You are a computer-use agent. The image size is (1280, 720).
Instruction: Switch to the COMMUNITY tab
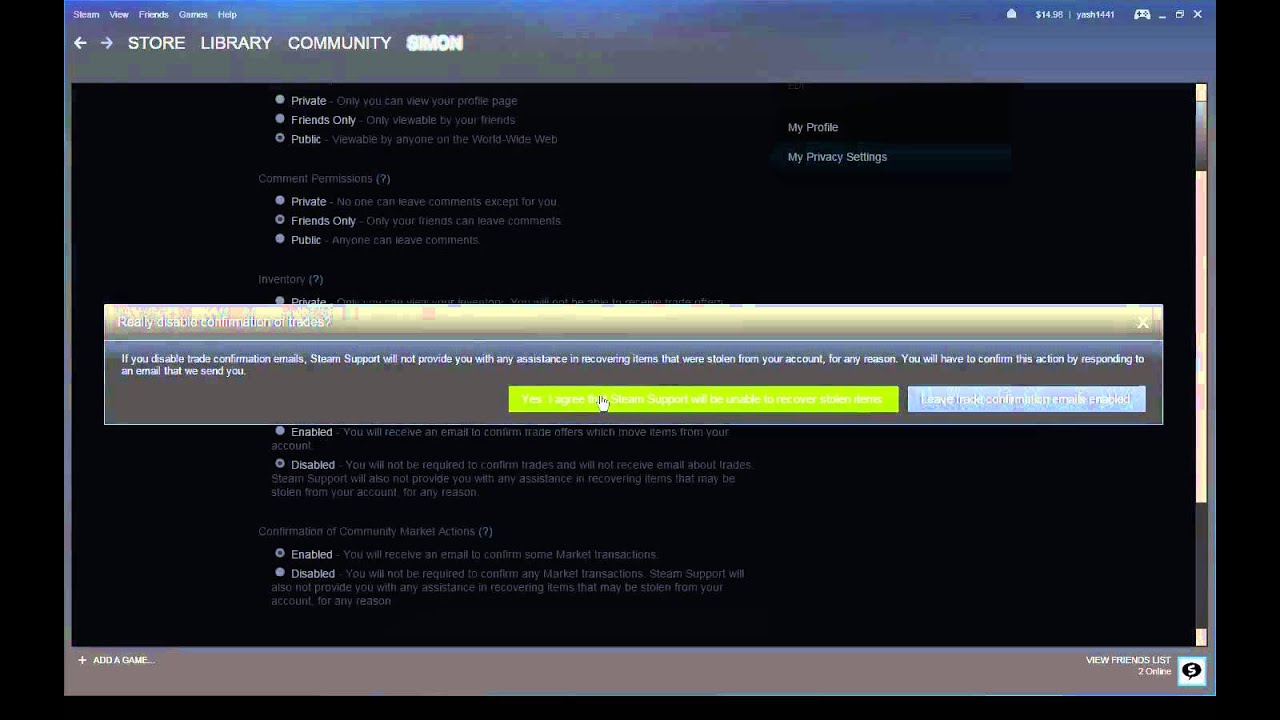[x=339, y=43]
